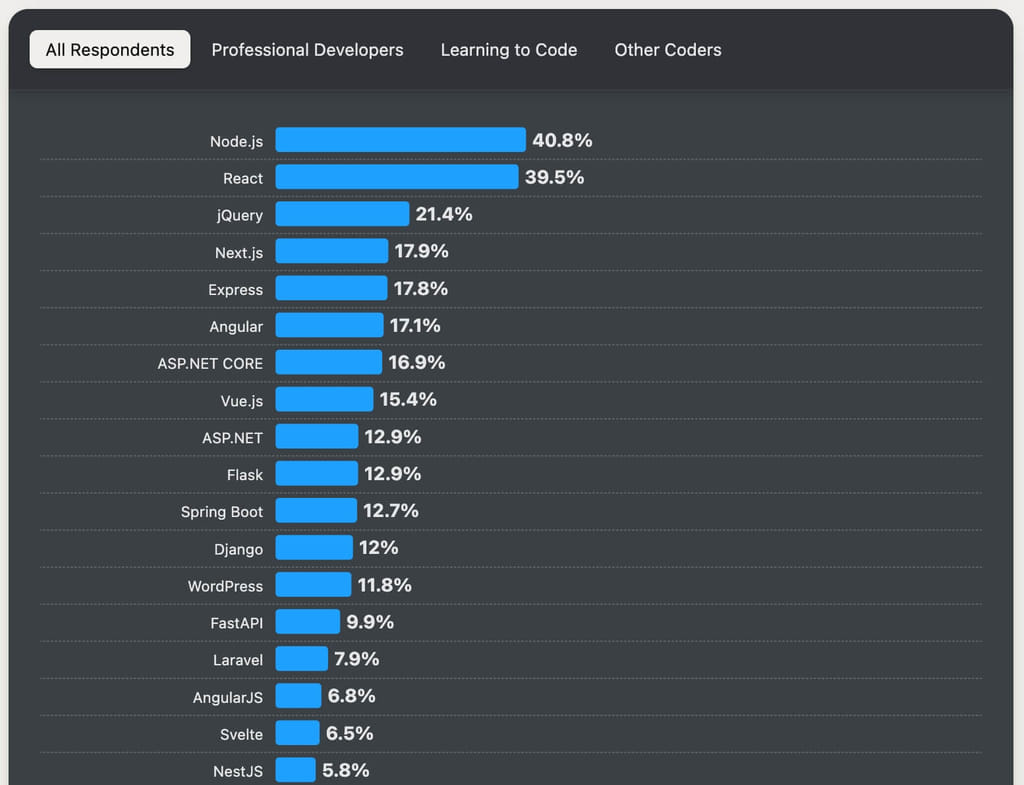1024x785 pixels.
Task: Select the Angular bar
Action: (x=329, y=325)
